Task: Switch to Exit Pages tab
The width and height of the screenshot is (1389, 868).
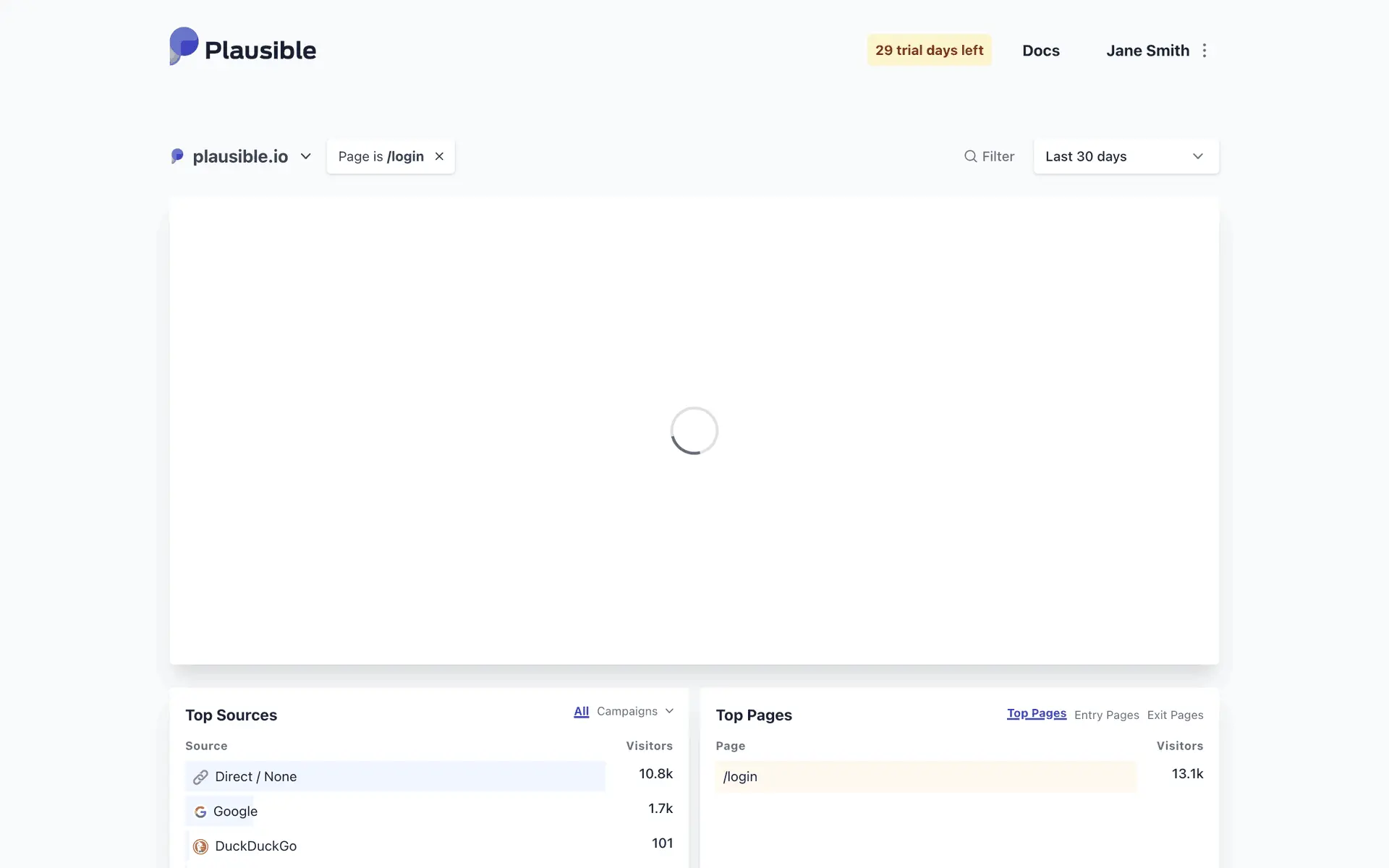Action: [x=1175, y=715]
